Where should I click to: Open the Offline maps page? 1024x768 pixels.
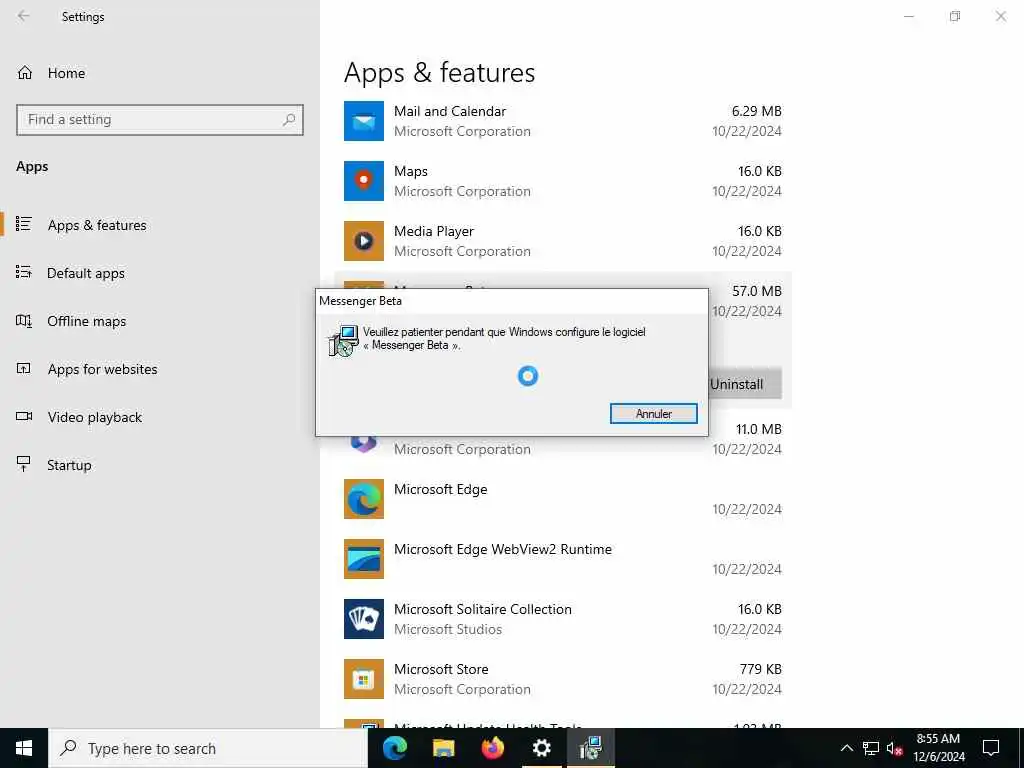86,321
